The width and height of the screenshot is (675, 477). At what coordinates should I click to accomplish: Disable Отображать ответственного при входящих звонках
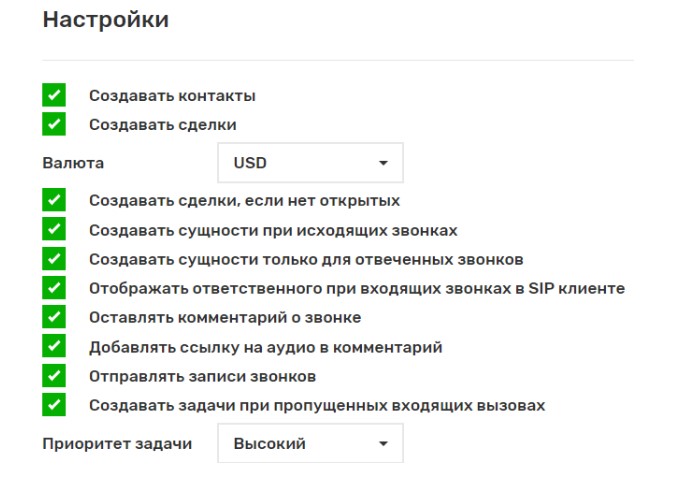pos(54,288)
